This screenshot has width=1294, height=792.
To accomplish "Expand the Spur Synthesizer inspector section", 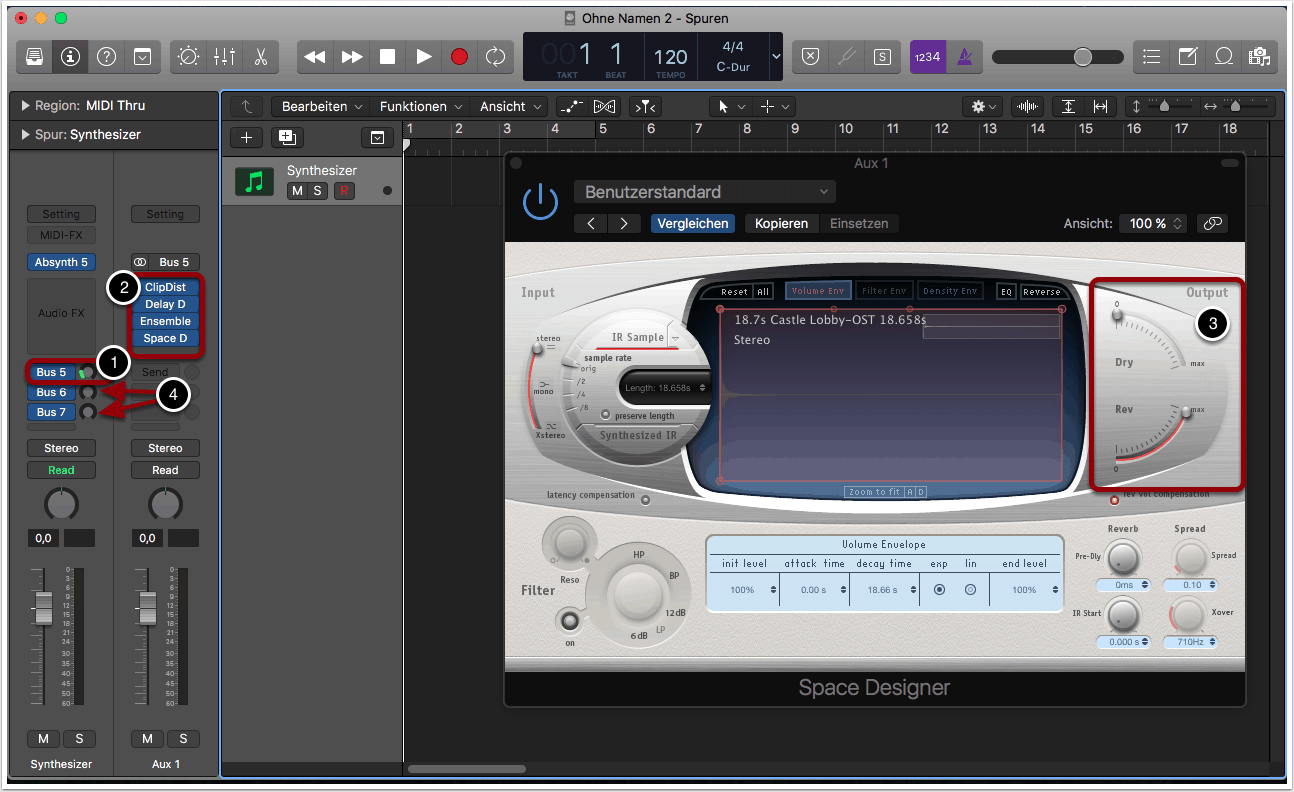I will [25, 135].
